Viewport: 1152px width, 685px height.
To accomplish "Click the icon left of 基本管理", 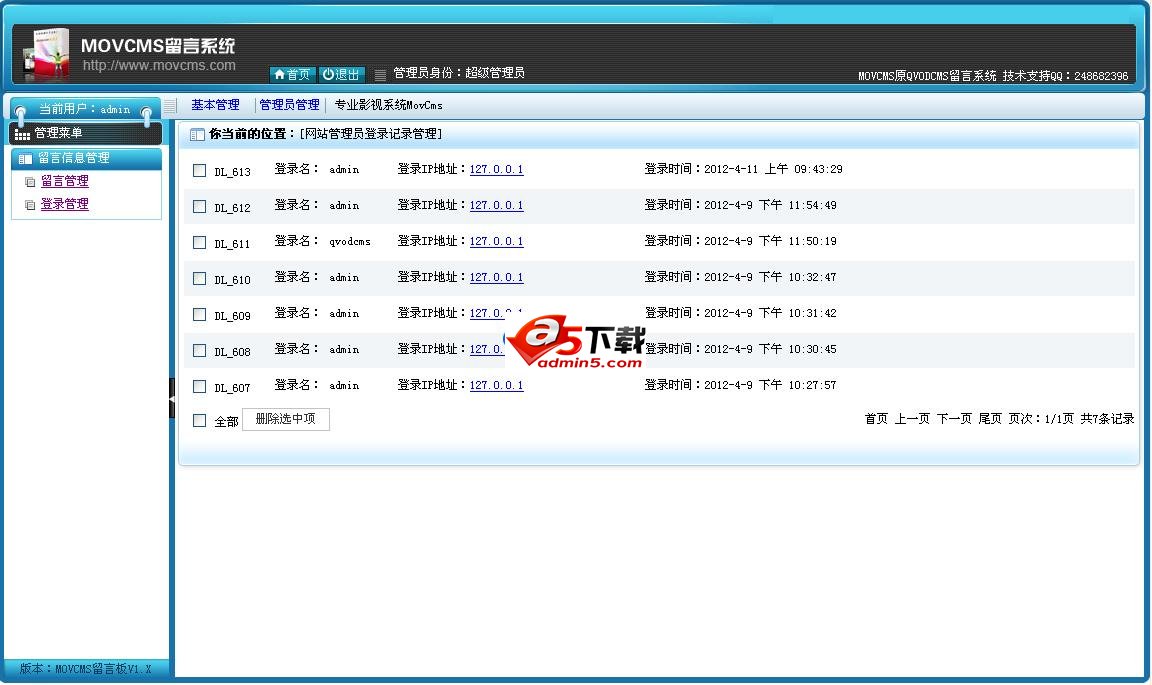I will pyautogui.click(x=170, y=106).
